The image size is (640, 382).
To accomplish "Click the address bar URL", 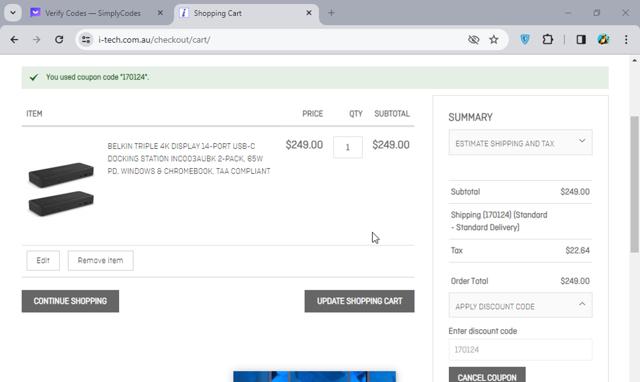I will point(154,40).
